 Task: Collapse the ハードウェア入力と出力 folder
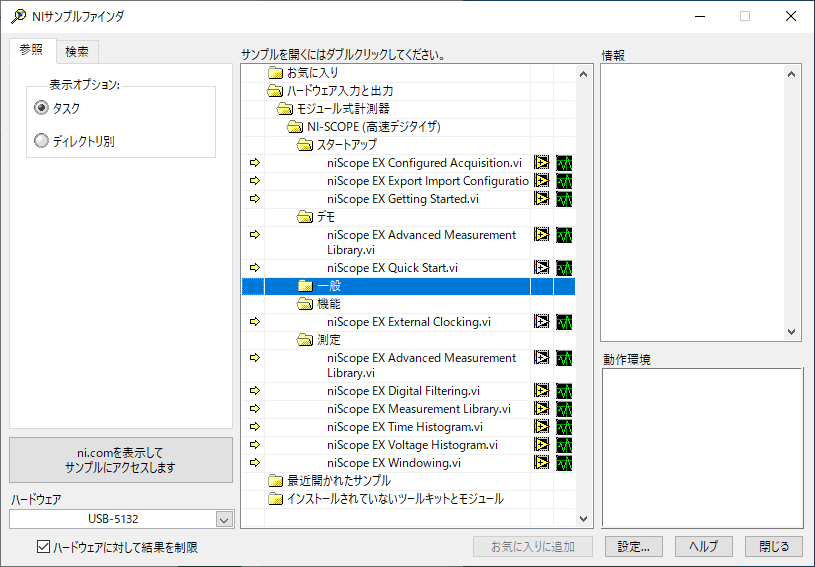[x=275, y=91]
